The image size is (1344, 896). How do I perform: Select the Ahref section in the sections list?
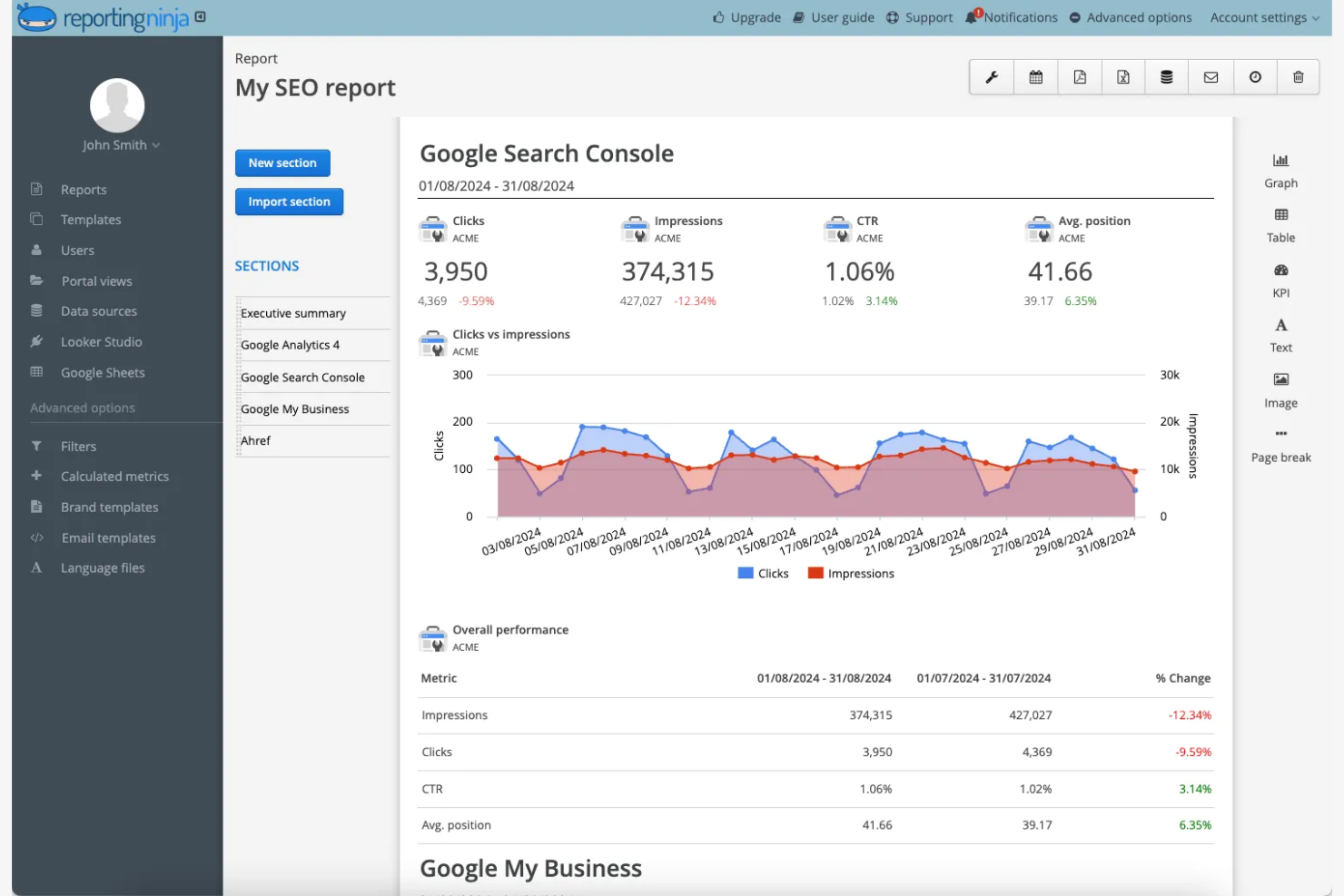point(257,440)
